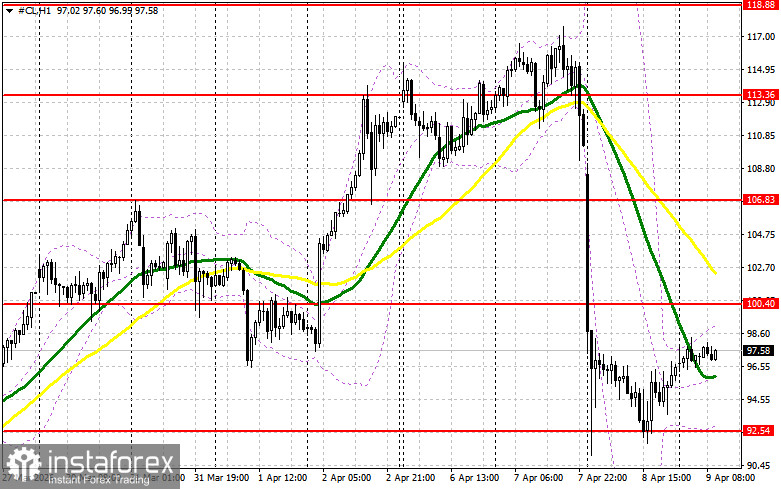
Task: Click the 7 Apr 06:00 time label
Action: [x=538, y=478]
